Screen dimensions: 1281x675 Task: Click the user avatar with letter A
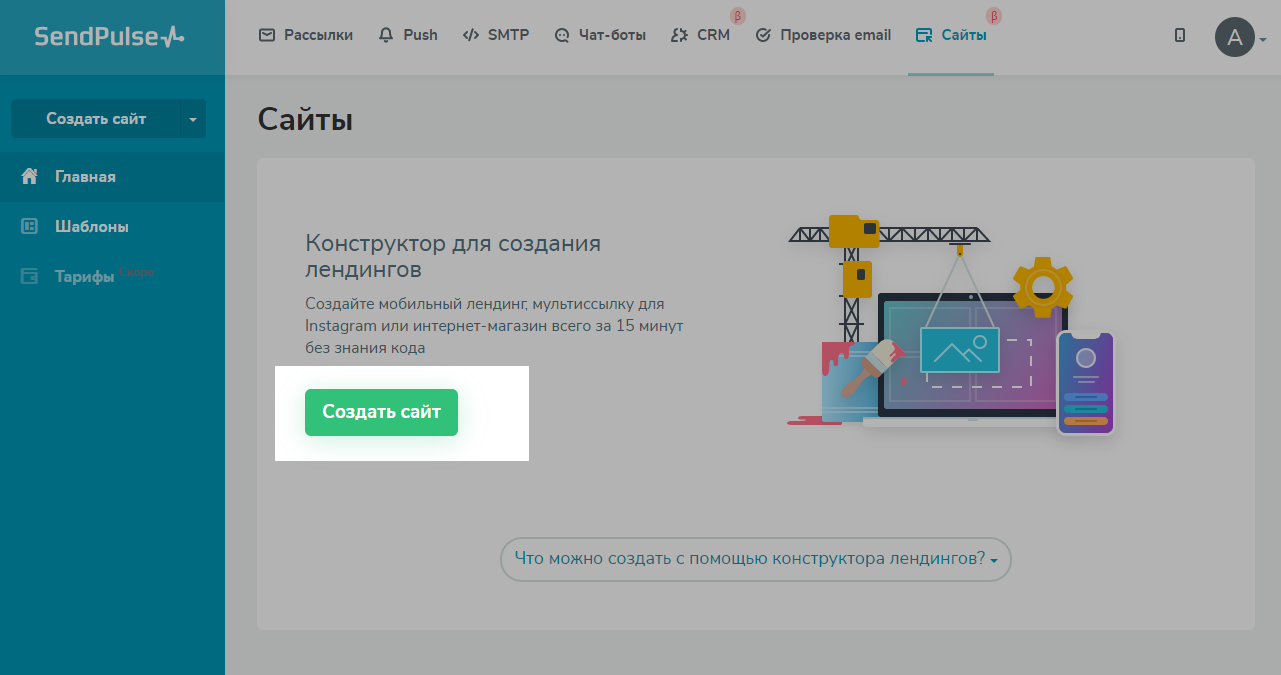(1234, 38)
